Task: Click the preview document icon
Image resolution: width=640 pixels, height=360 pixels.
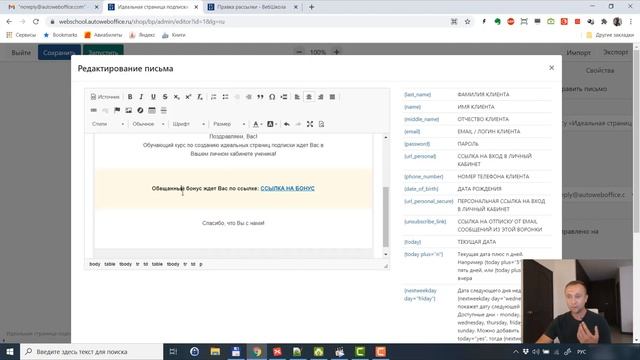Action: (x=322, y=124)
